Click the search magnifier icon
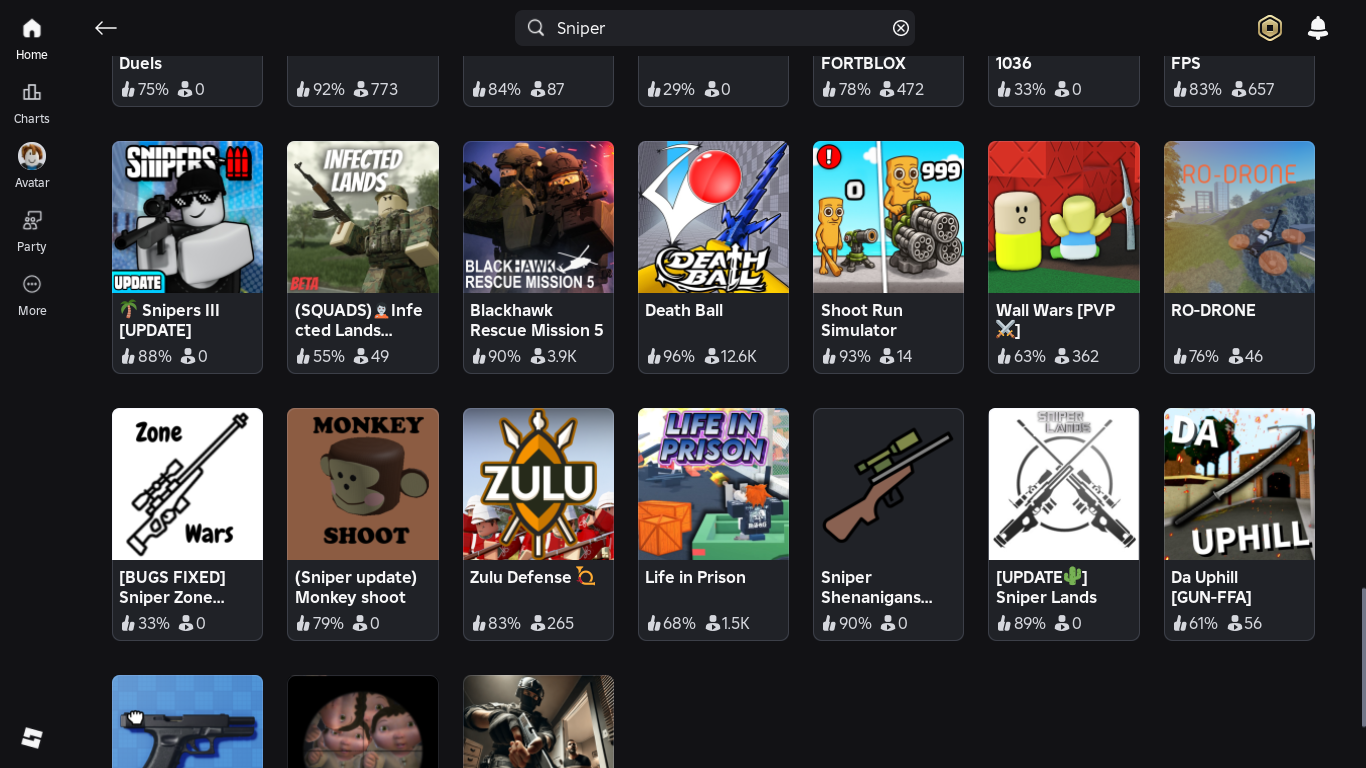Screen dimensions: 1366x768 point(536,28)
